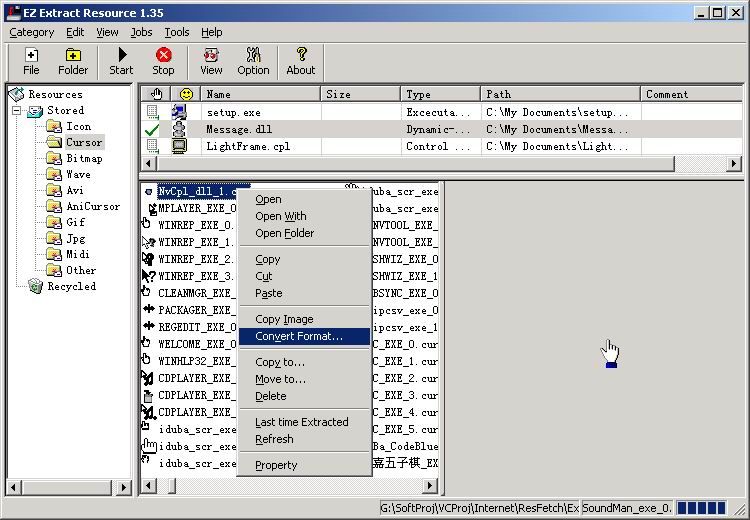This screenshot has height=520, width=750.
Task: Collapse the Stored tree node
Action: point(17,111)
